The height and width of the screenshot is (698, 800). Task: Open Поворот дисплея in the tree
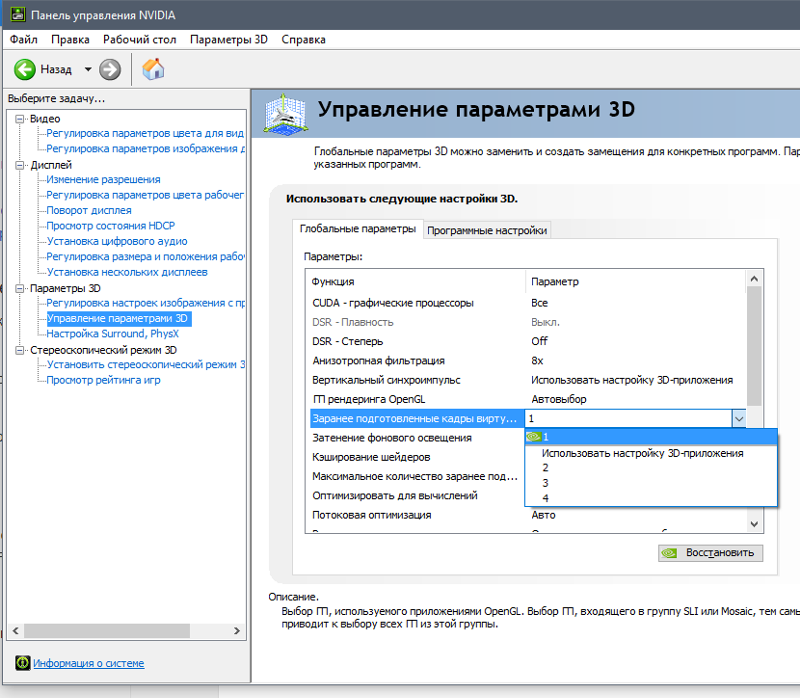pyautogui.click(x=89, y=210)
